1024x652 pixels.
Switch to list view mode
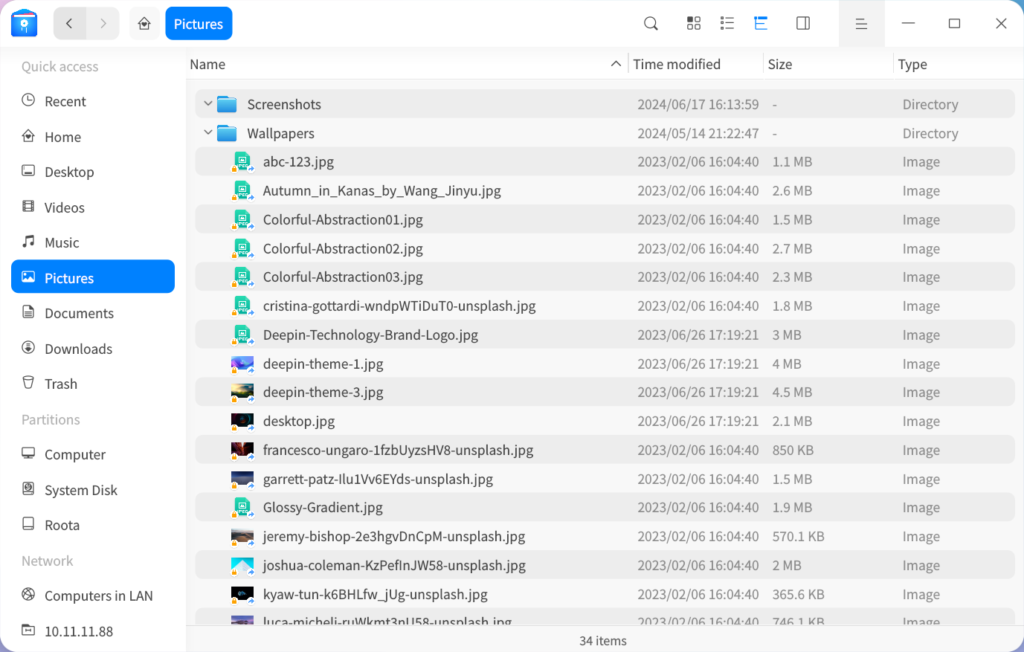pos(727,22)
